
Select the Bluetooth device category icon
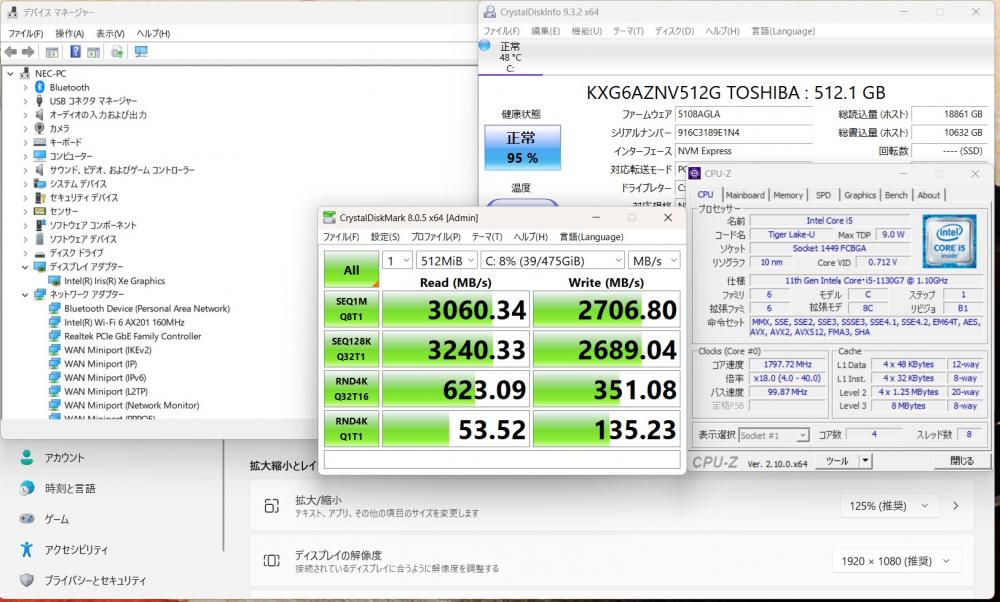click(x=39, y=87)
